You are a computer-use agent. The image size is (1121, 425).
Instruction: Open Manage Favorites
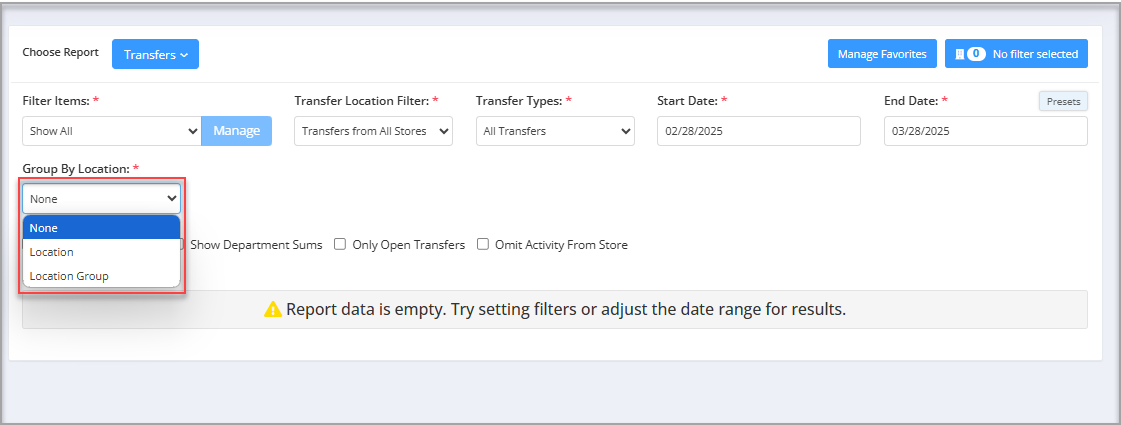[882, 54]
